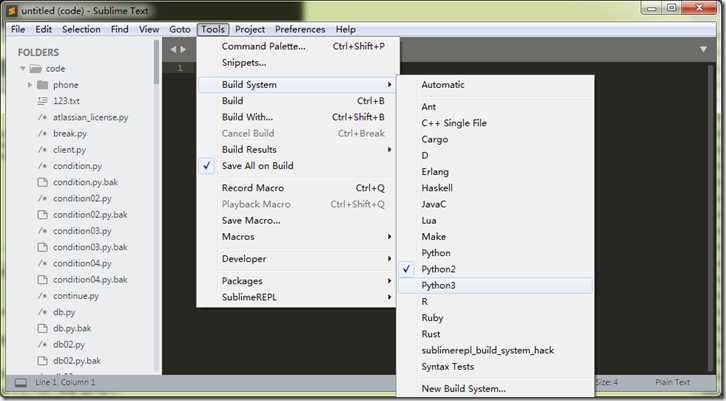
Task: Collapse the code folder tree
Action: (23, 69)
